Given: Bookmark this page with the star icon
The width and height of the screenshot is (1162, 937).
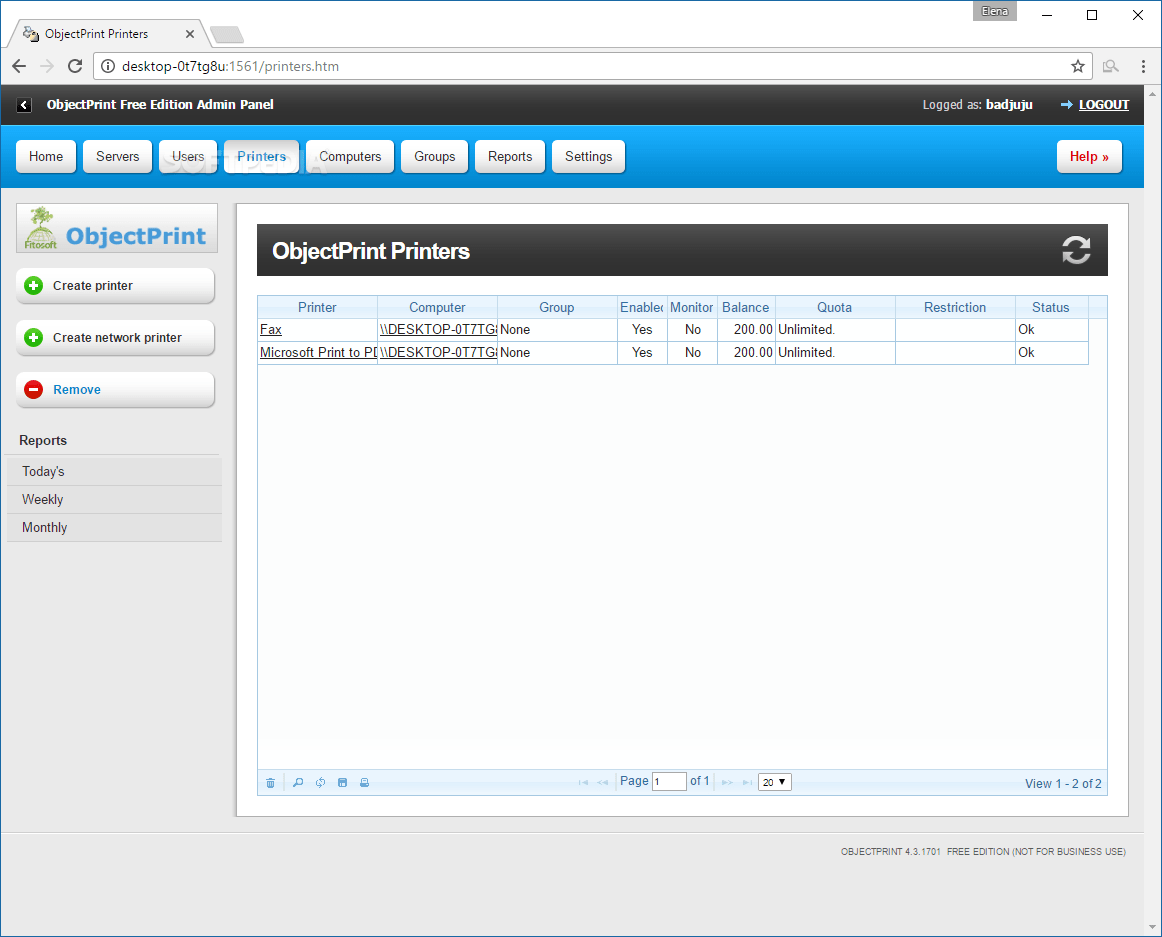Looking at the screenshot, I should coord(1078,66).
